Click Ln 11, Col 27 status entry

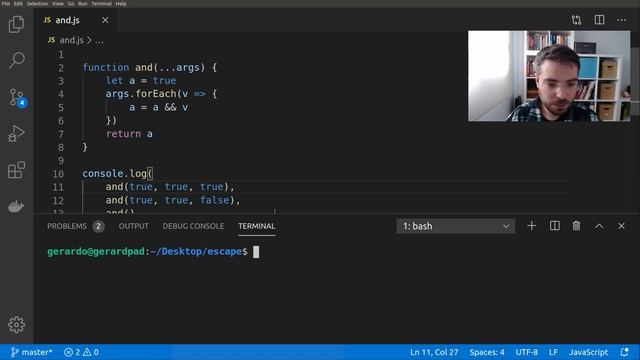click(x=434, y=352)
